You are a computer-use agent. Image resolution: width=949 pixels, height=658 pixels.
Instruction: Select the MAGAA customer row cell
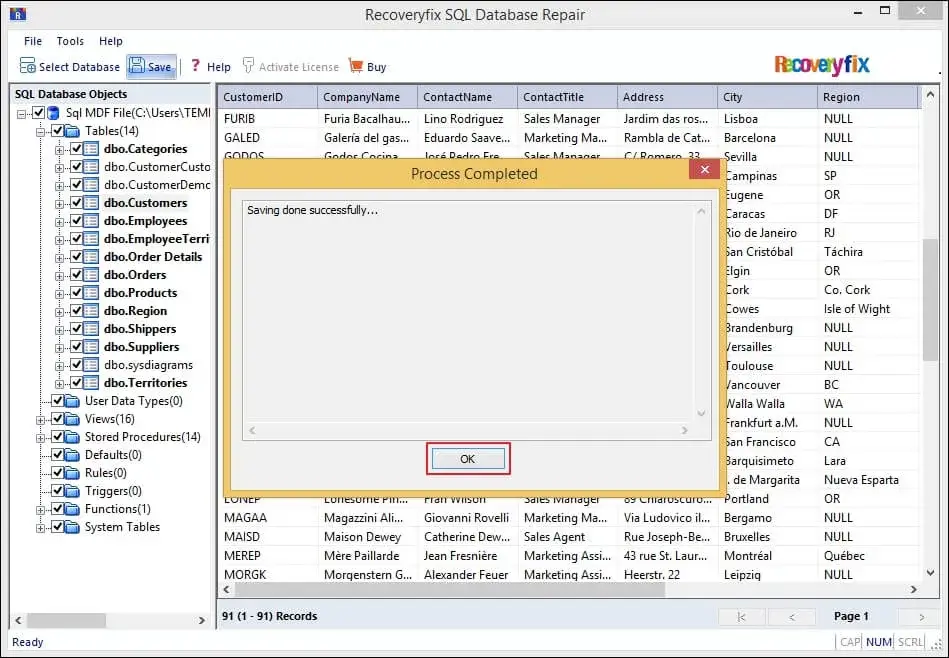click(x=268, y=518)
